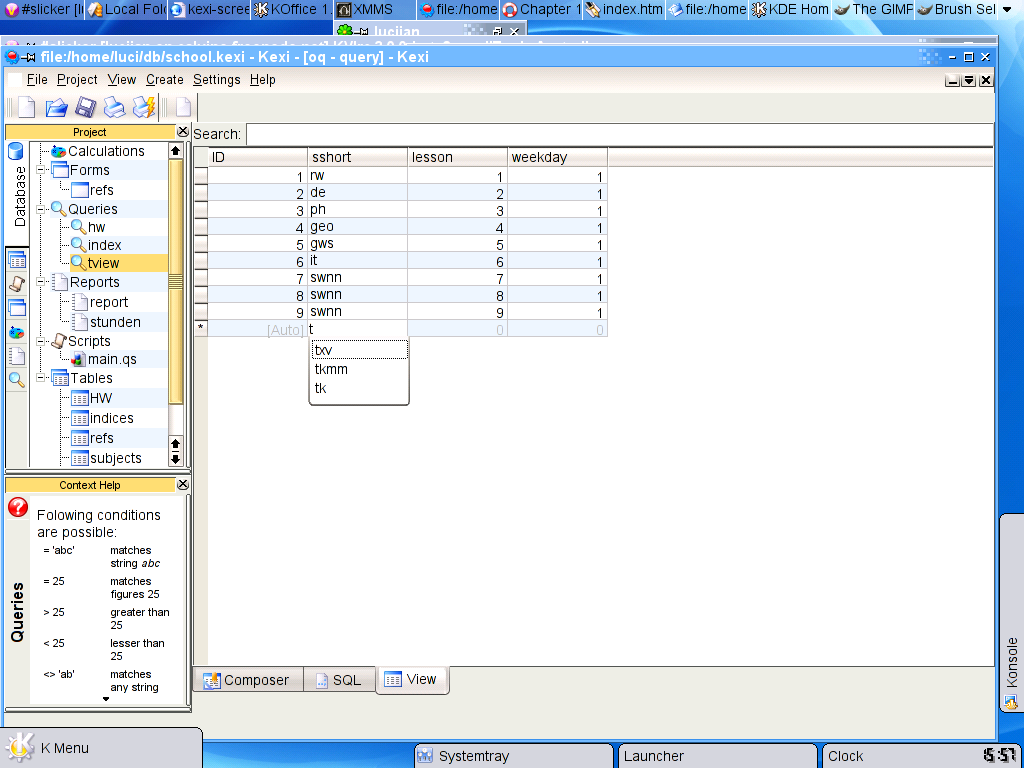The width and height of the screenshot is (1024, 768).
Task: Click the scroll-shaped Scripts icon in sidebar strip
Action: pyautogui.click(x=17, y=284)
